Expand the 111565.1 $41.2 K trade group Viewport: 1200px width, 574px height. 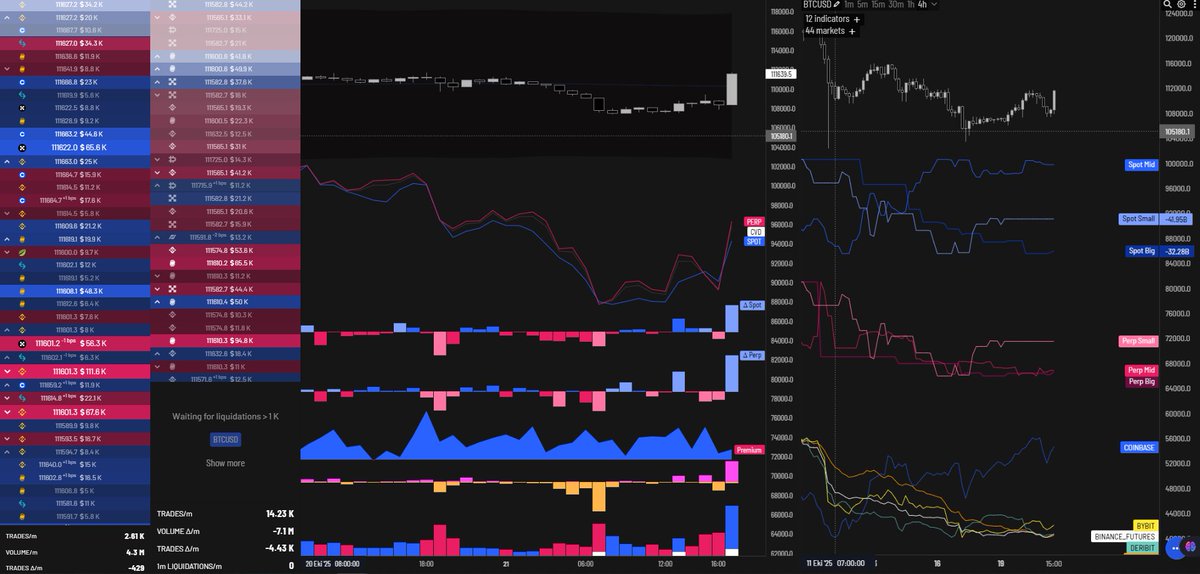pos(157,173)
